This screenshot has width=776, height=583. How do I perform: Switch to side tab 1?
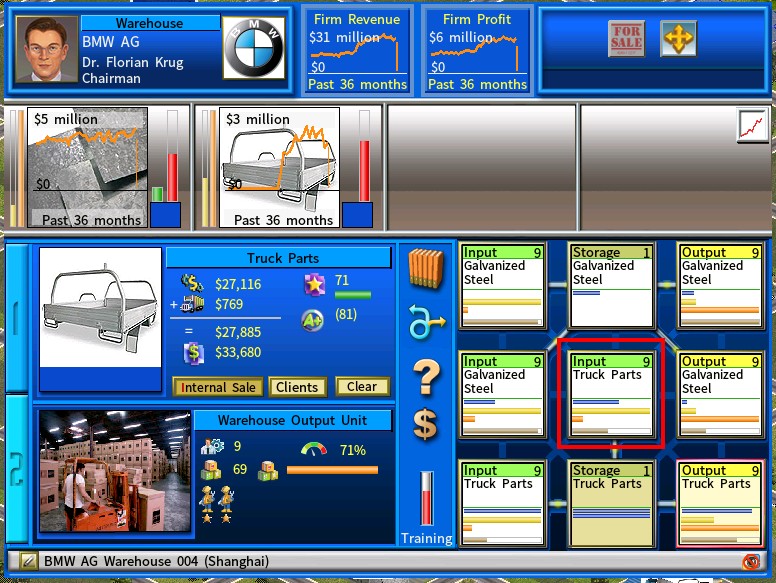tap(17, 318)
